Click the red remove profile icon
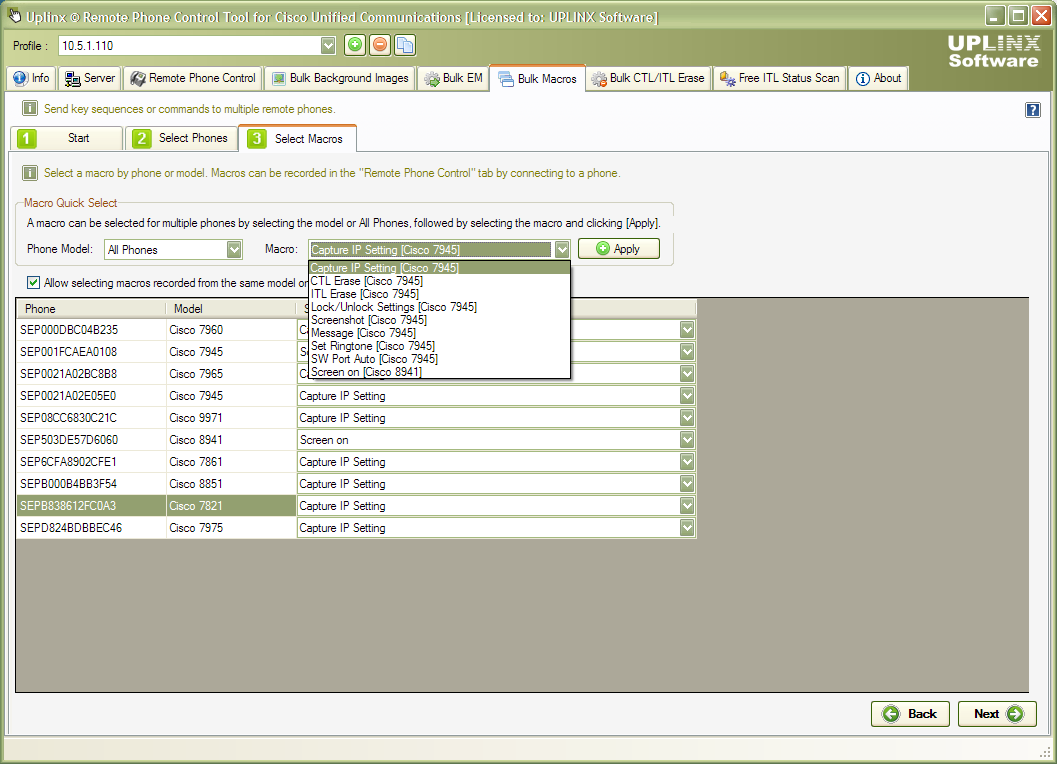Image resolution: width=1057 pixels, height=764 pixels. [x=381, y=45]
